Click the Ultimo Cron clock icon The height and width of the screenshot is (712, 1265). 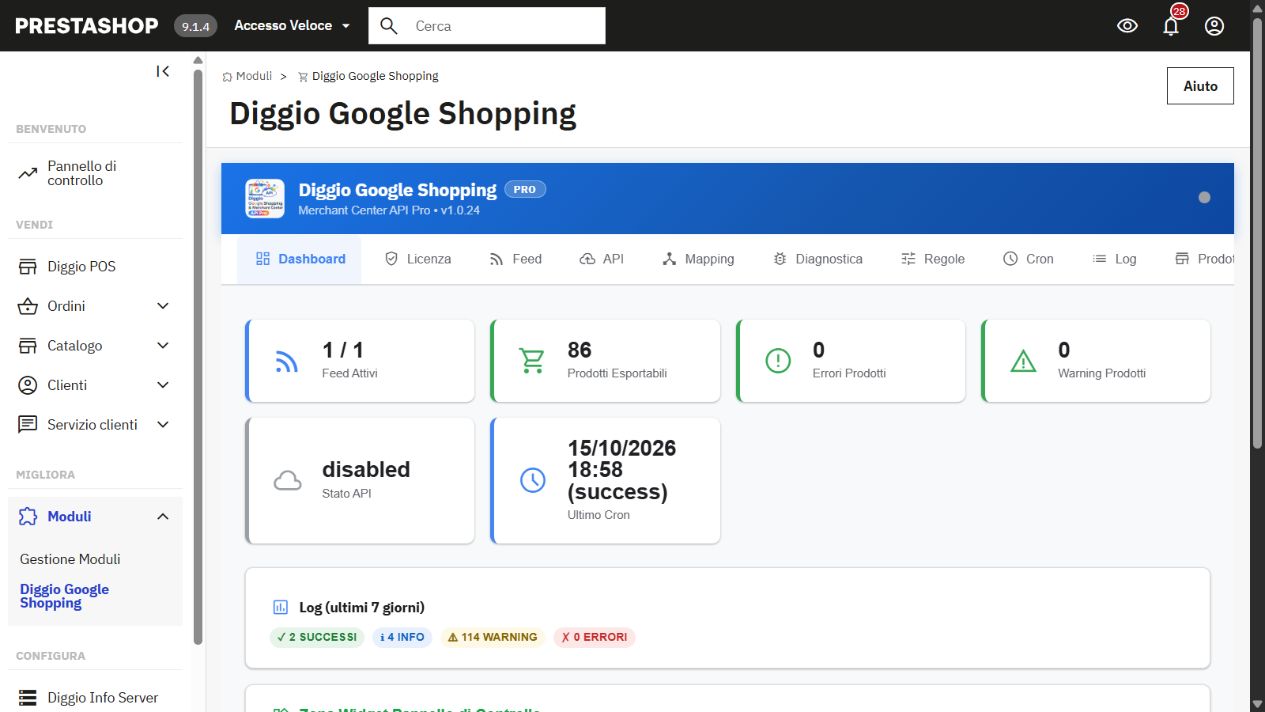(x=533, y=480)
